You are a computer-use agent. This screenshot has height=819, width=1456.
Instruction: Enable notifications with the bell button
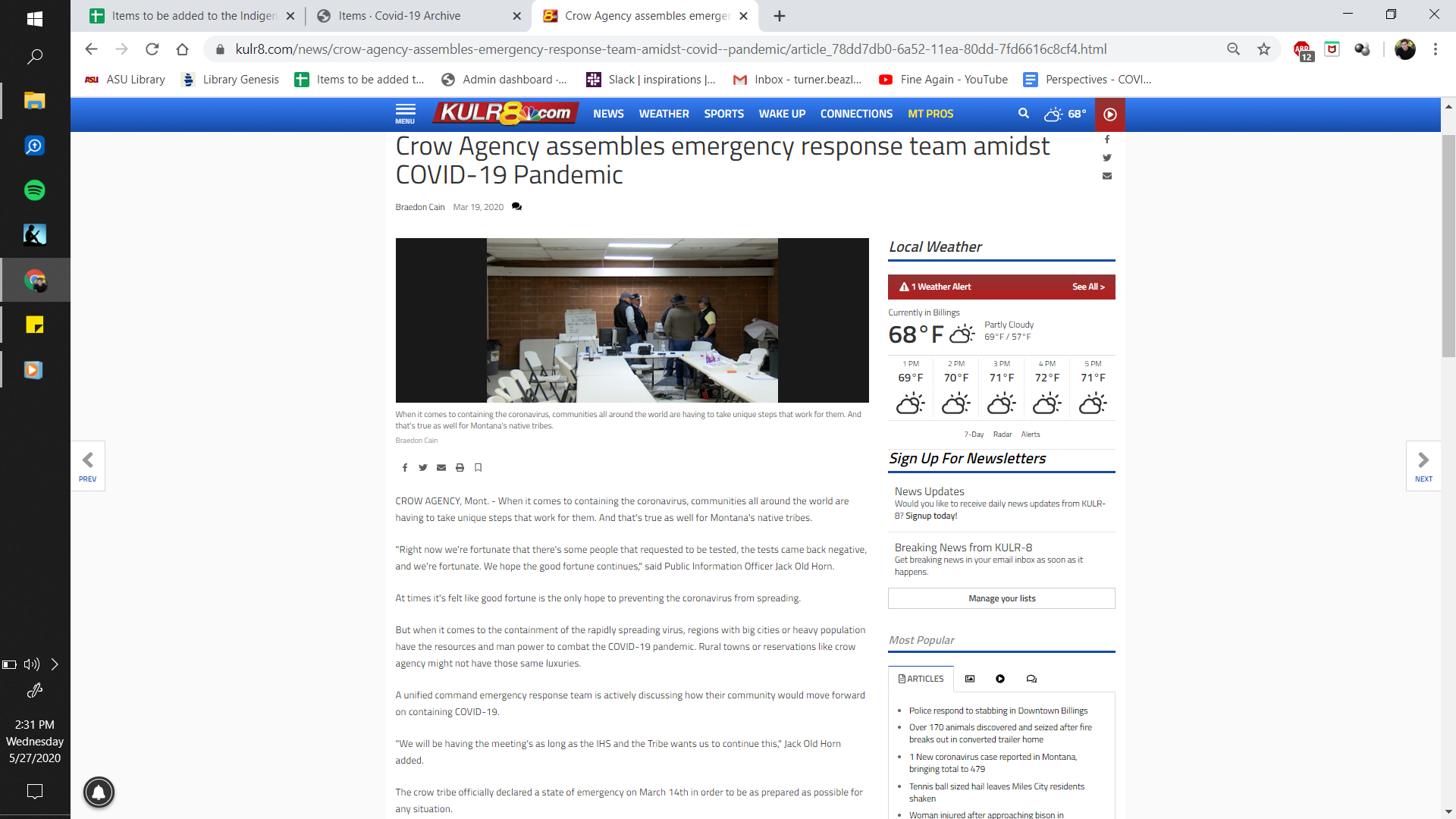[99, 792]
